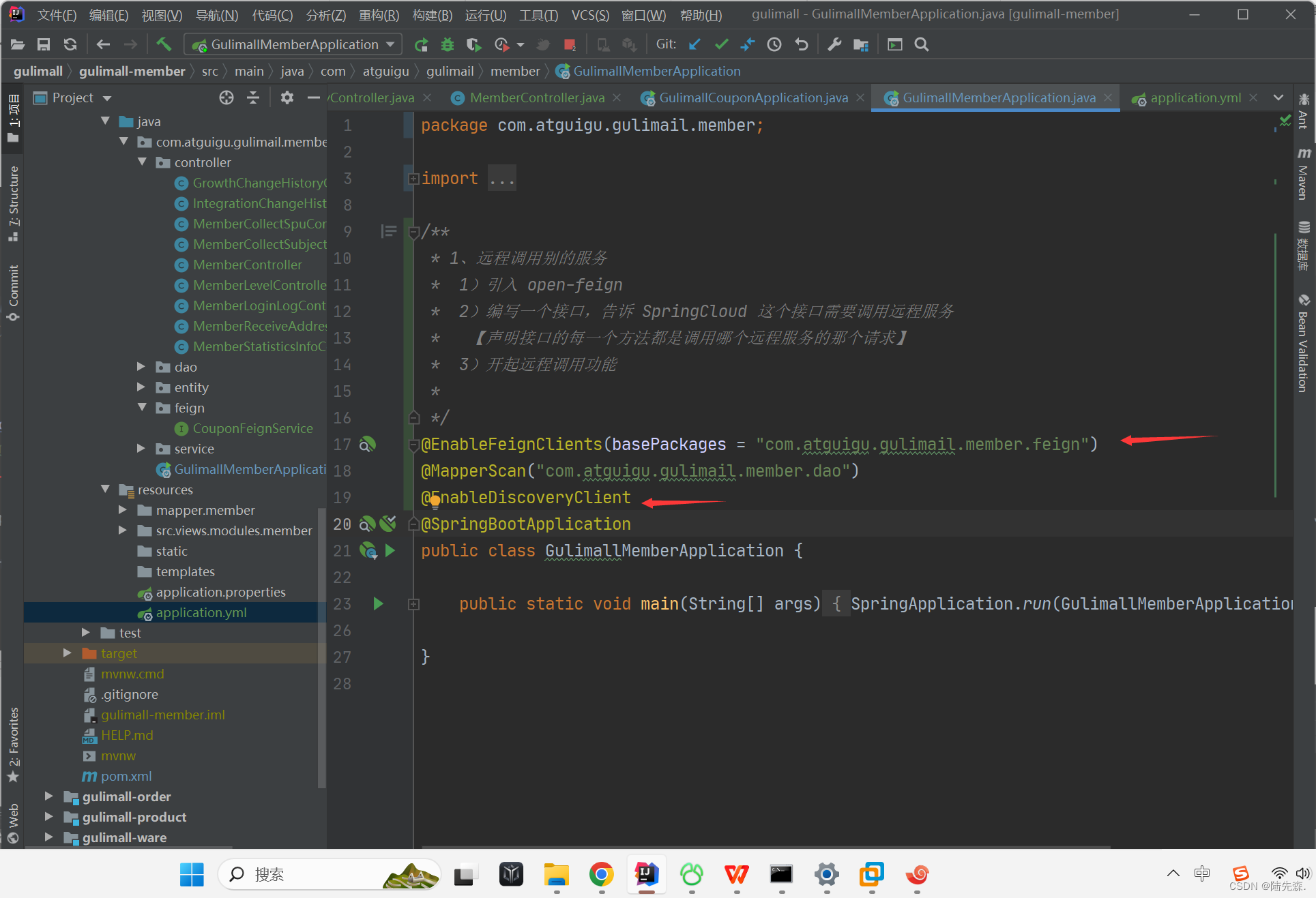Toggle fold marker for the Javadoc comment start

coord(413,233)
